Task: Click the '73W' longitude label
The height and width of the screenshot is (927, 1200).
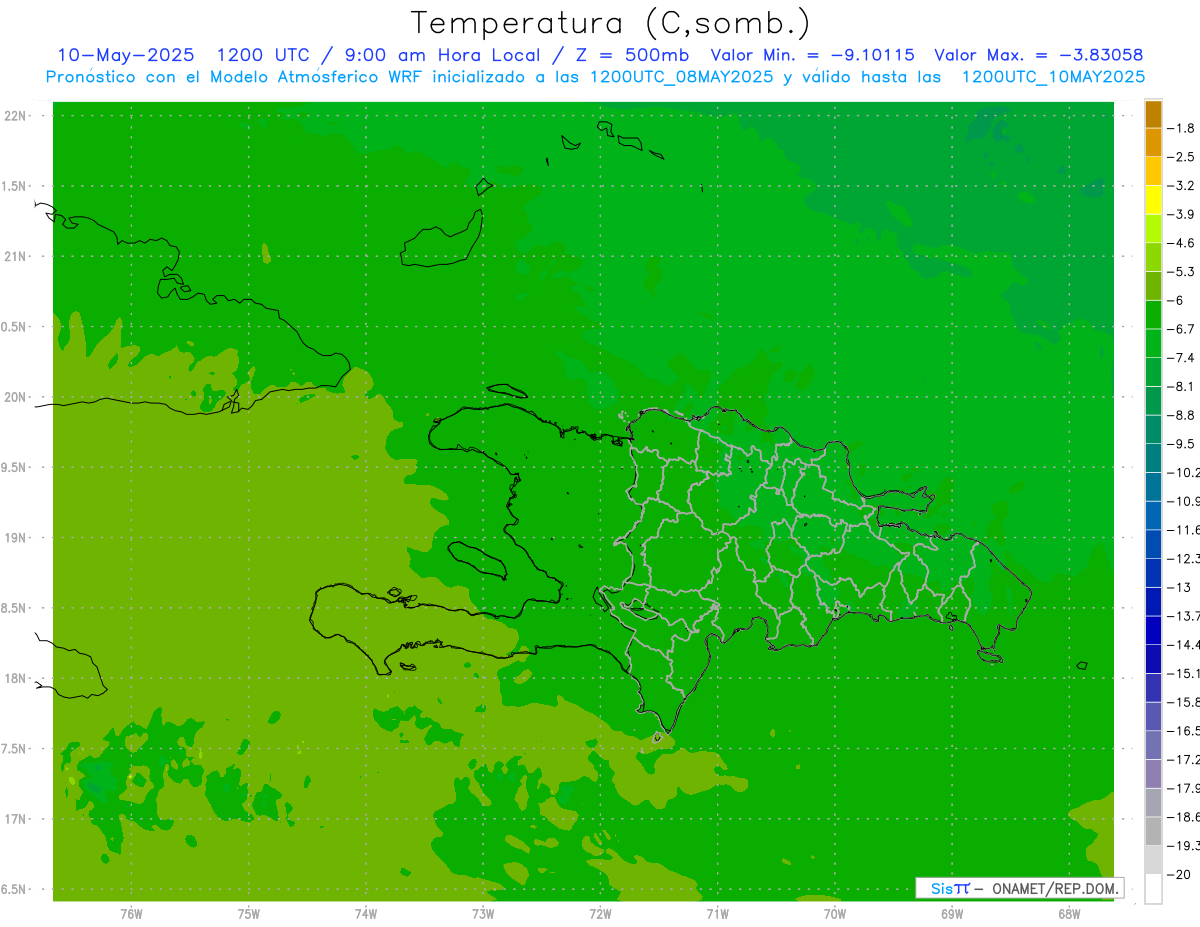Action: [483, 913]
